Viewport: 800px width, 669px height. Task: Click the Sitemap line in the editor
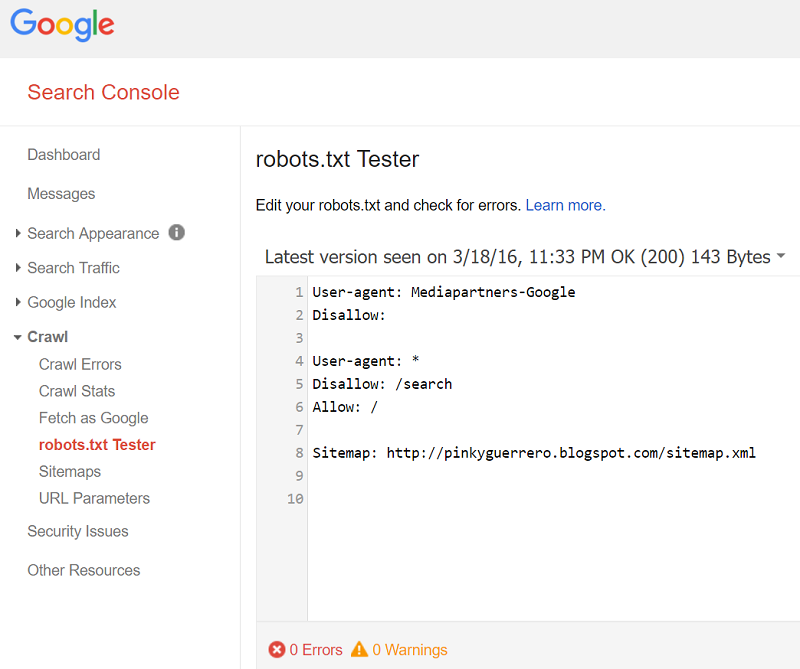(x=534, y=453)
